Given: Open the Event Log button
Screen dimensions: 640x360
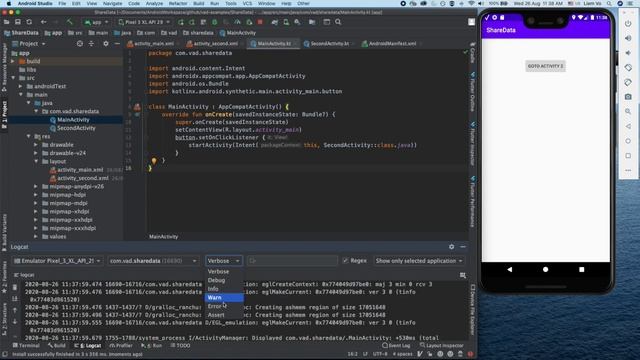Looking at the screenshot, I should (x=396, y=345).
